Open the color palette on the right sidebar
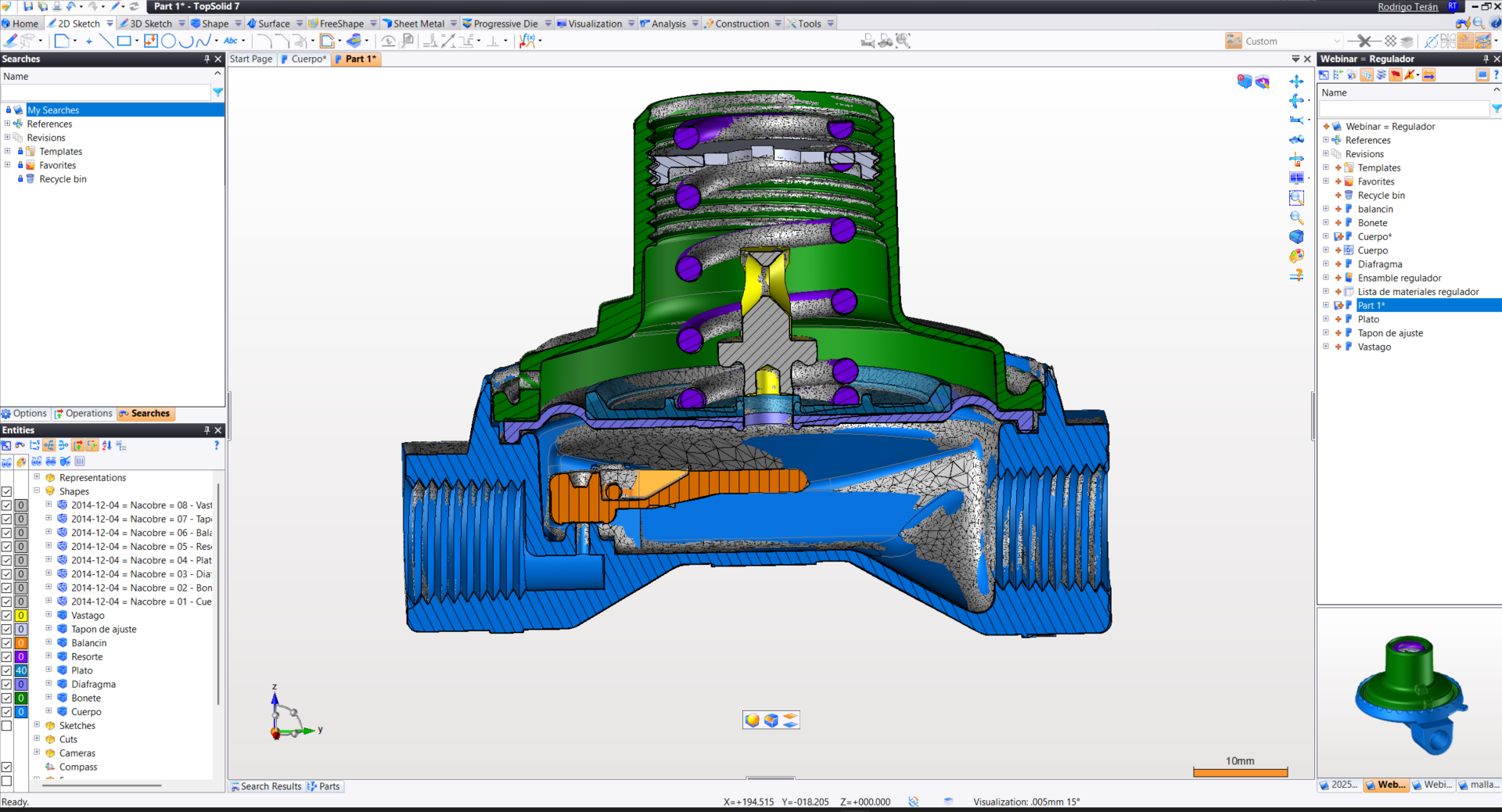 (1297, 255)
